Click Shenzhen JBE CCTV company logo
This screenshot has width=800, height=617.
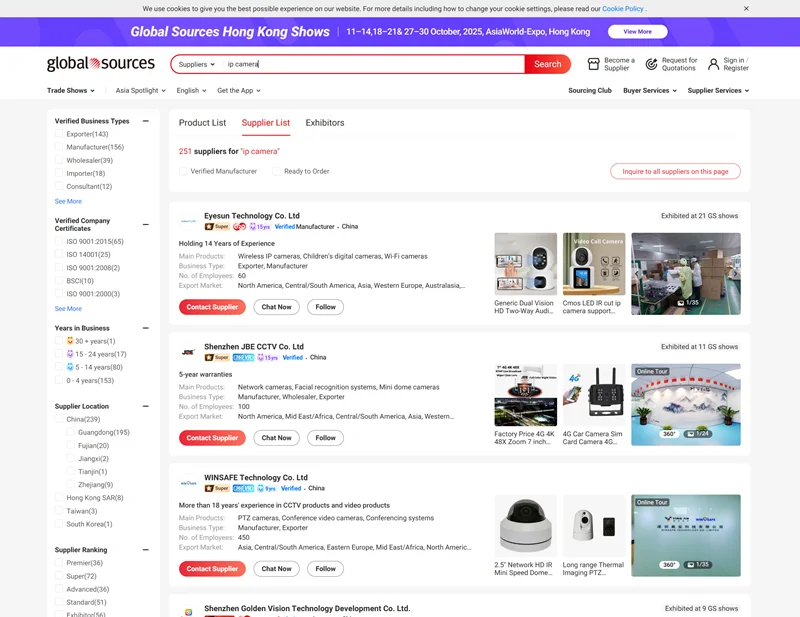[188, 352]
